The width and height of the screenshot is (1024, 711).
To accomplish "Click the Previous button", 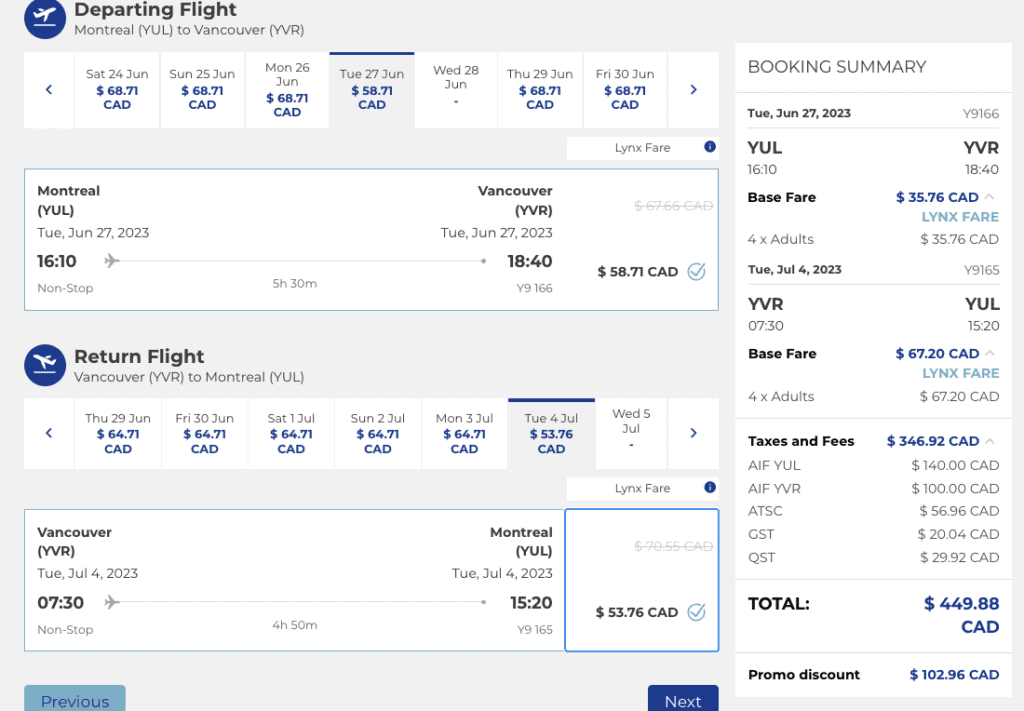I will point(75,700).
